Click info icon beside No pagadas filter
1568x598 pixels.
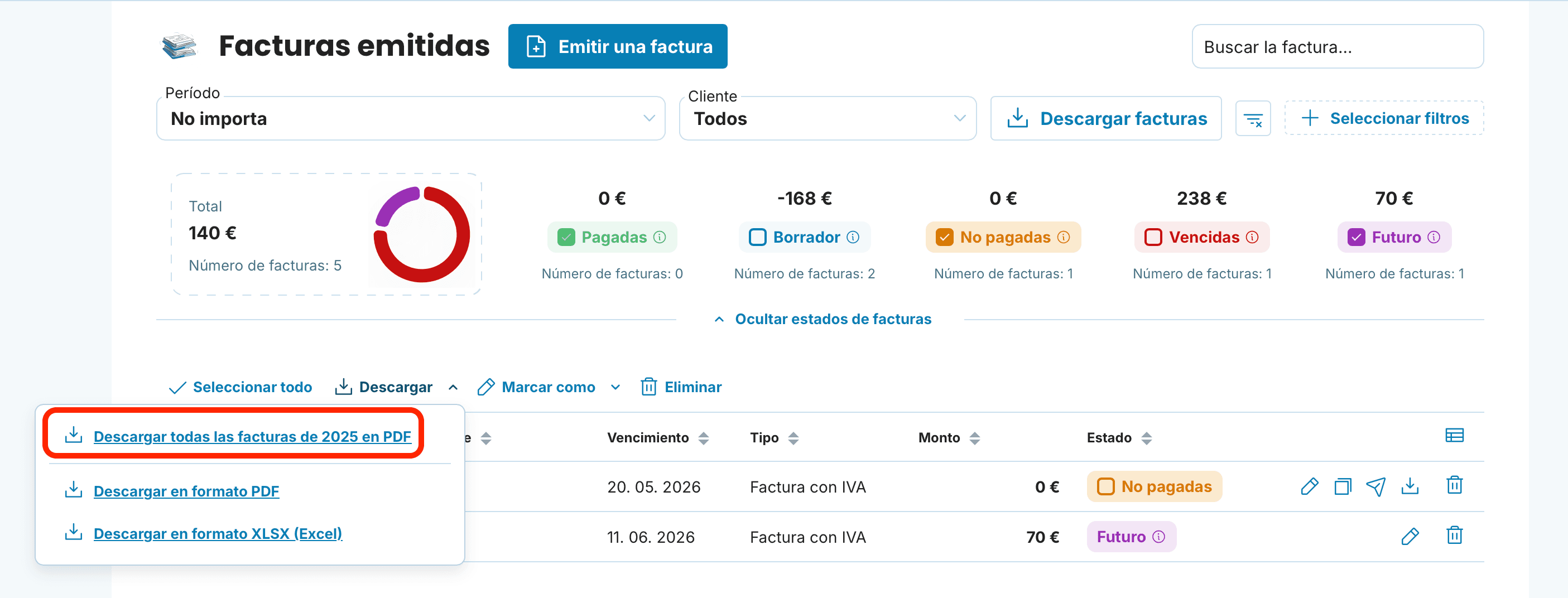1064,237
